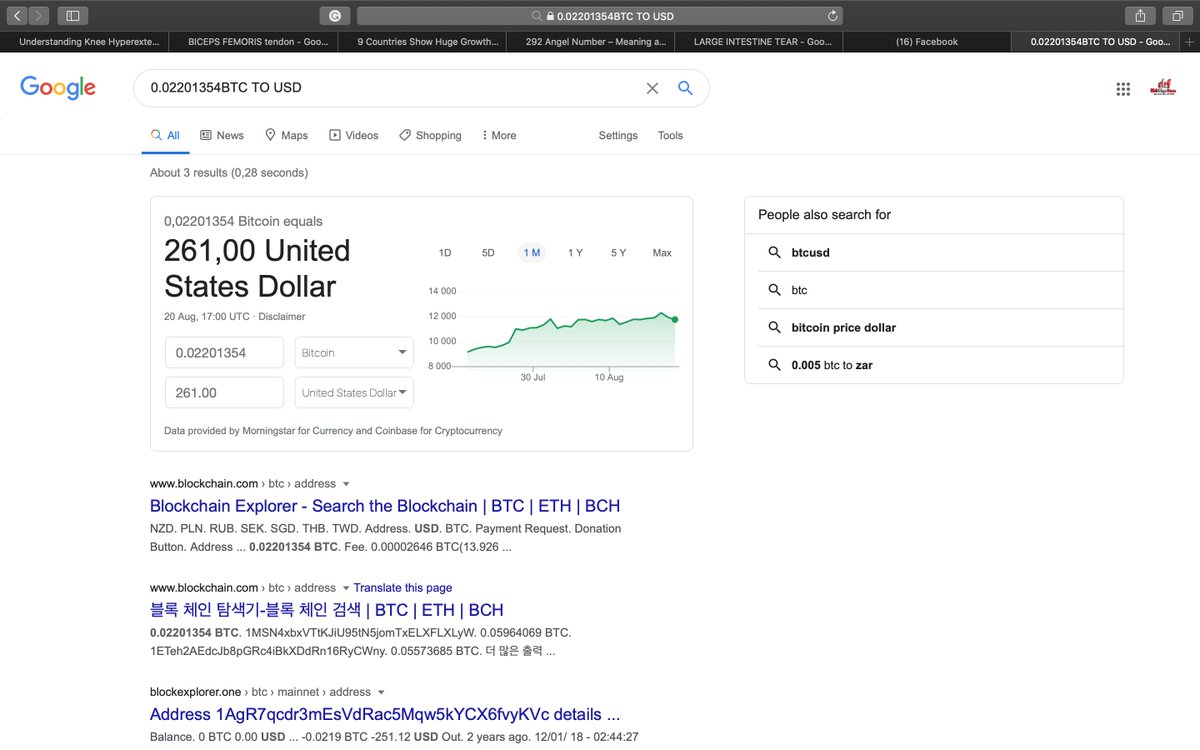1200x750 pixels.
Task: Toggle the Safari sidebar button
Action: click(73, 16)
